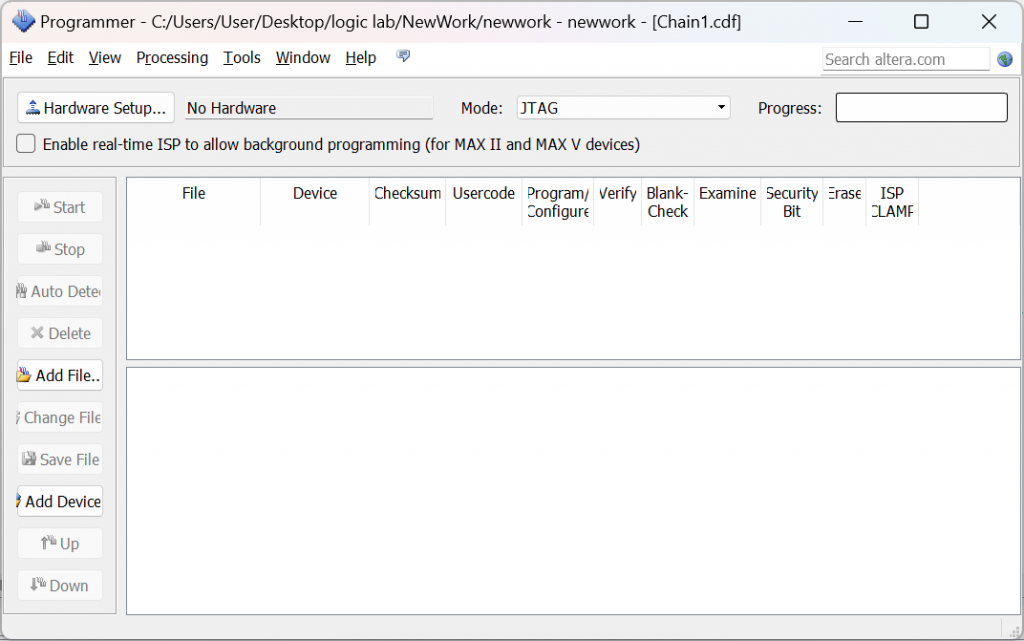This screenshot has width=1024, height=641.
Task: Click the Verify column header
Action: [x=617, y=202]
